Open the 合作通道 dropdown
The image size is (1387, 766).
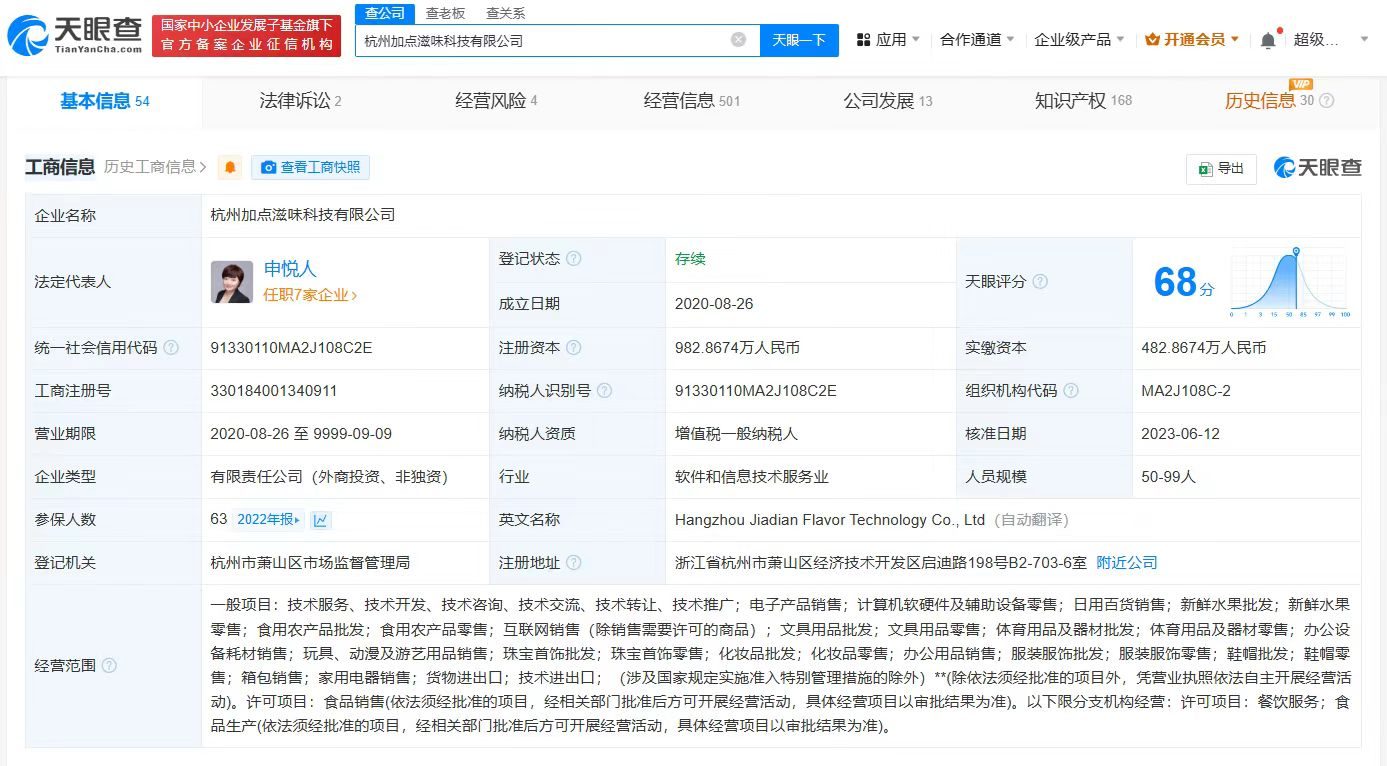(977, 37)
